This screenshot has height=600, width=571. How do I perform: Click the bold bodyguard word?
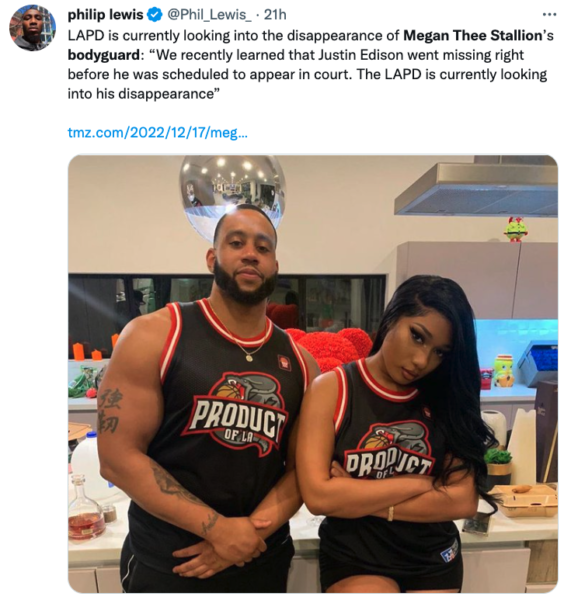[103, 55]
